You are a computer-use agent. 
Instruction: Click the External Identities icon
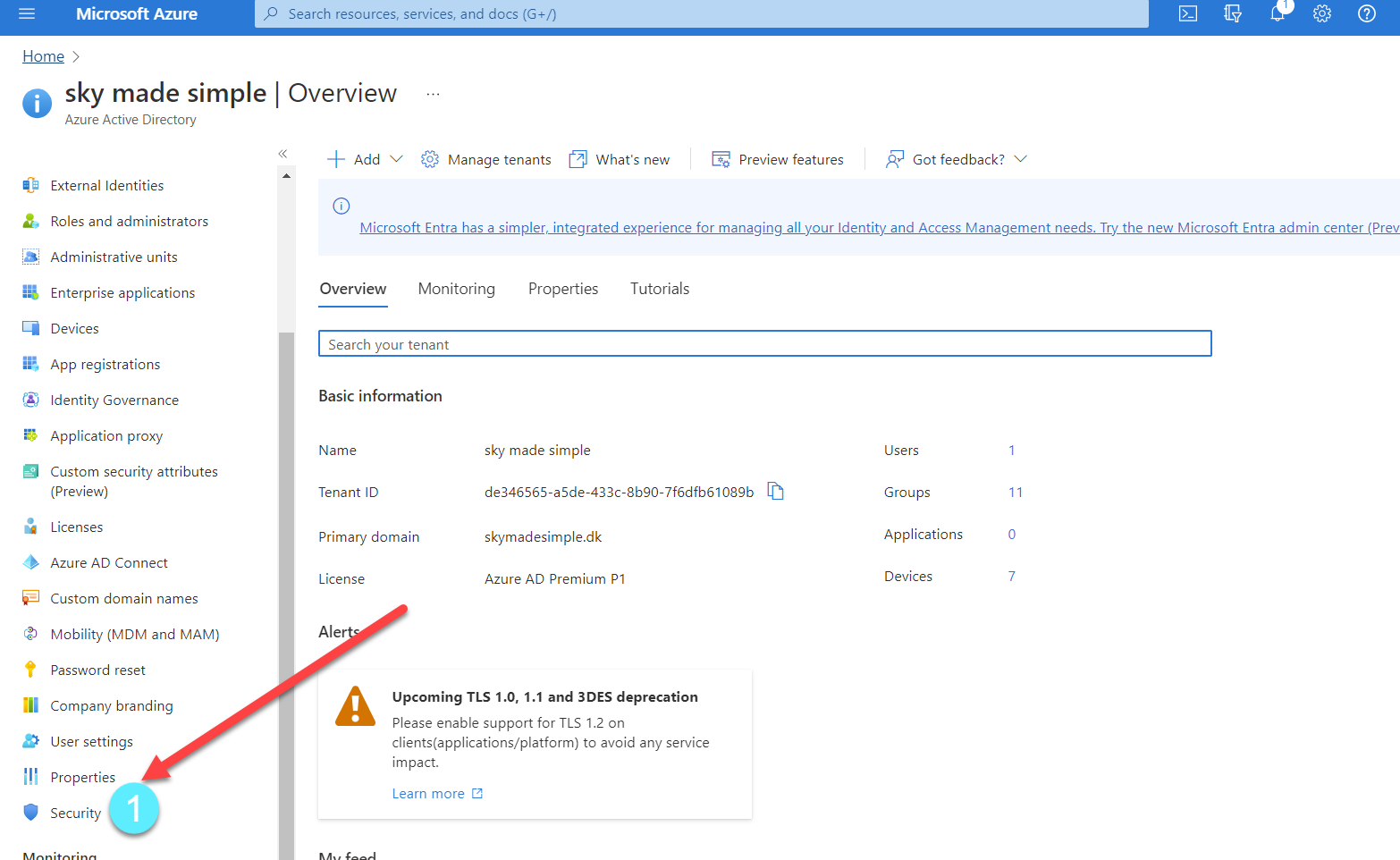coord(30,185)
